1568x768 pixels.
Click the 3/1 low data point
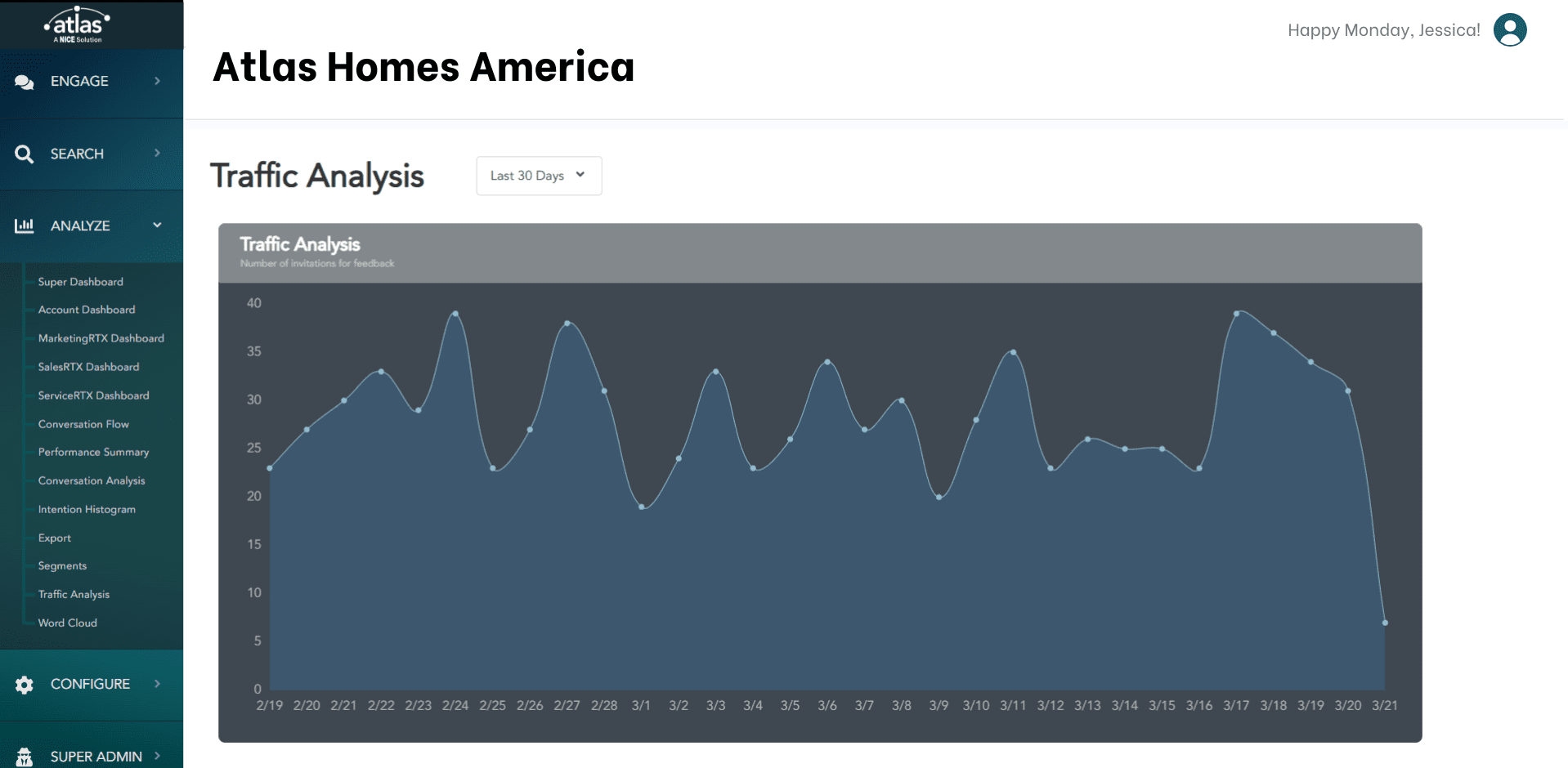point(642,507)
